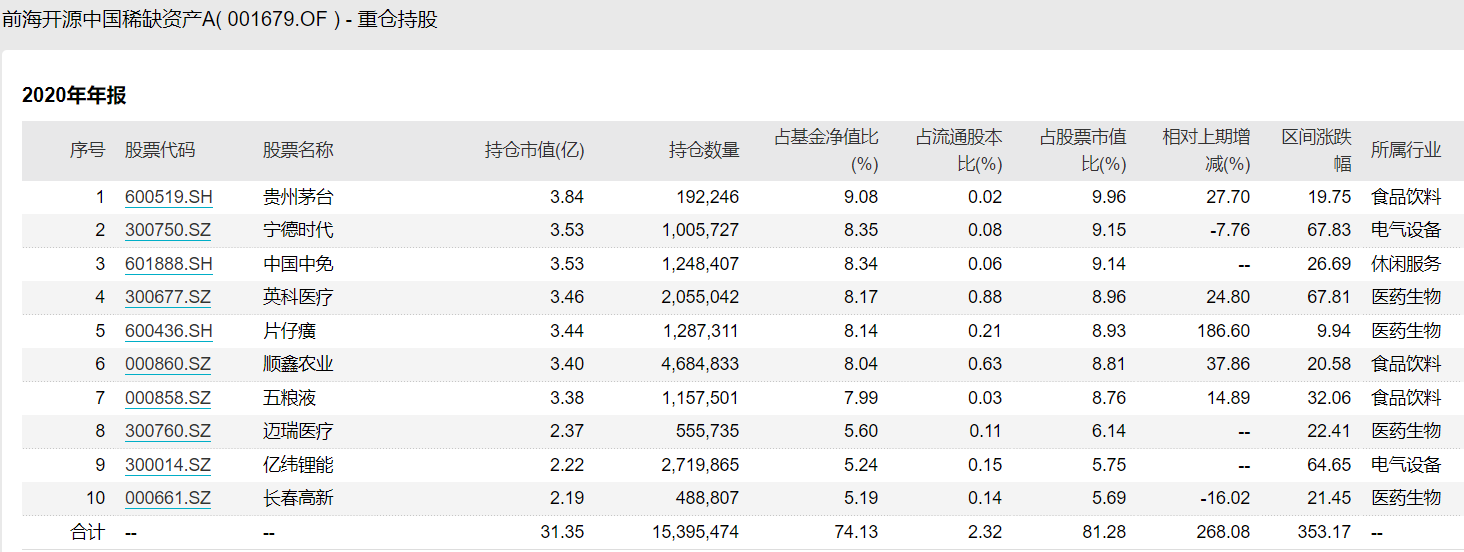The width and height of the screenshot is (1464, 552).
Task: Click the 股票代码 column header
Action: [x=160, y=150]
